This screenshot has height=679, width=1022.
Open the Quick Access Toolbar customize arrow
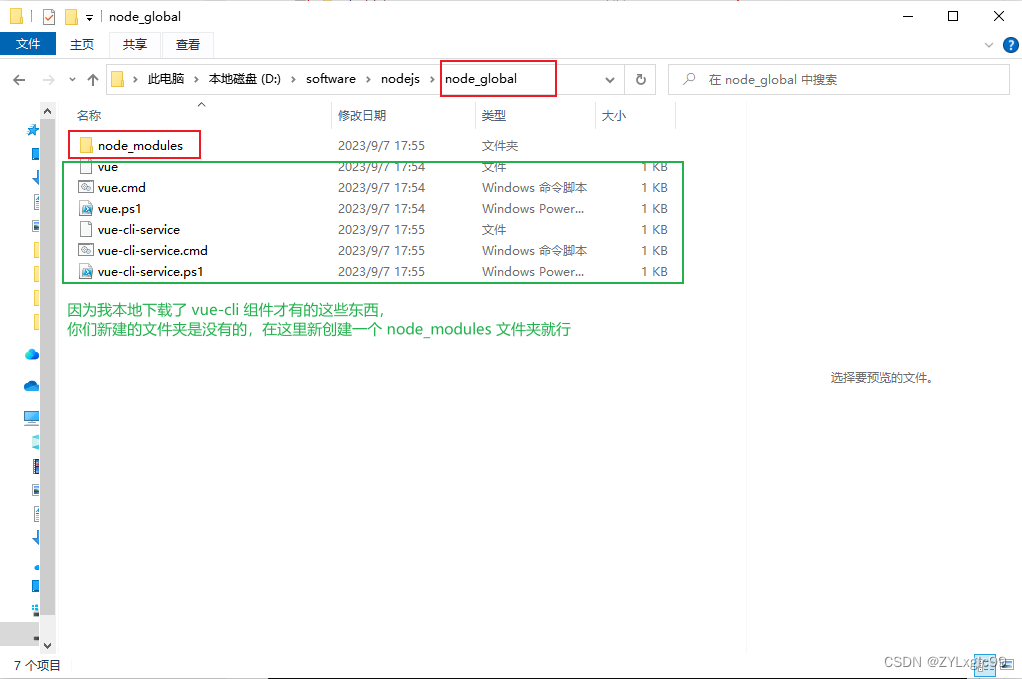[x=89, y=18]
